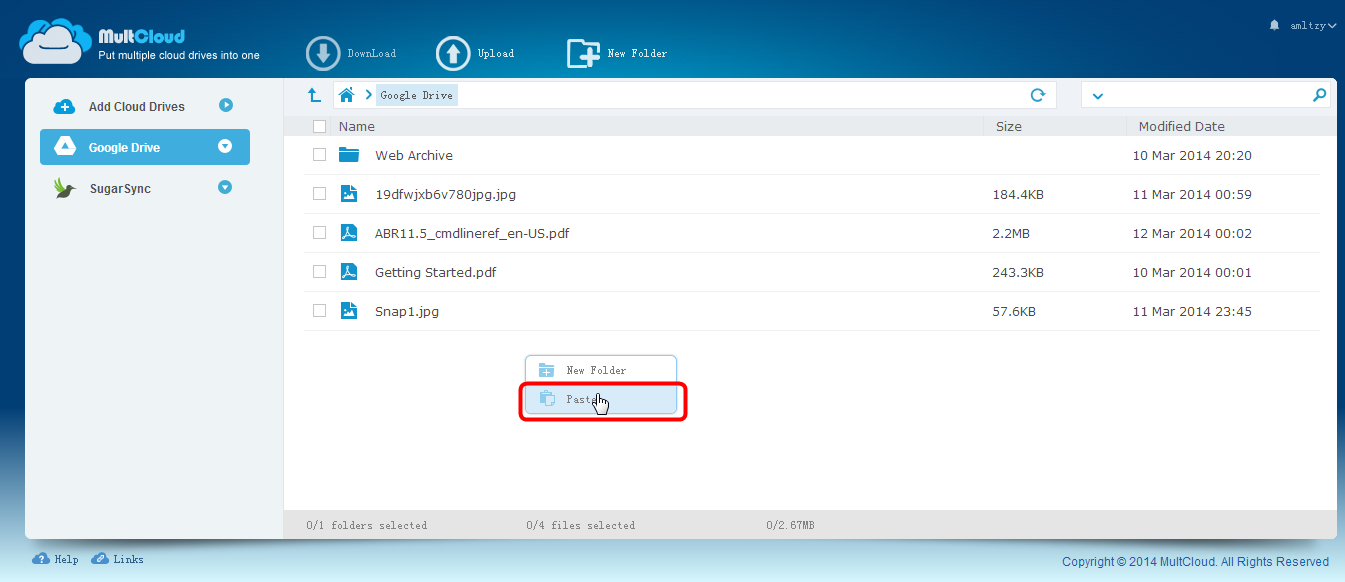This screenshot has height=582, width=1345.
Task: Refresh the Google Drive file list
Action: (x=1038, y=95)
